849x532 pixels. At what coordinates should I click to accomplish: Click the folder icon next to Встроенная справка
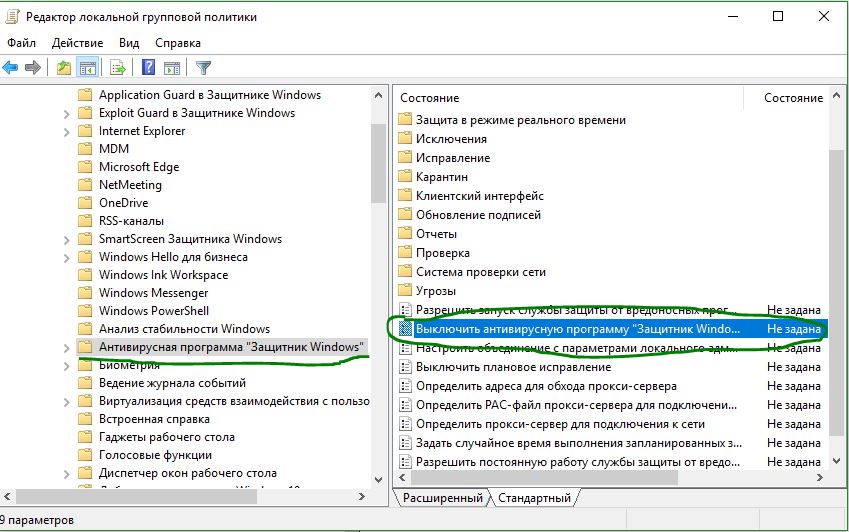(85, 418)
